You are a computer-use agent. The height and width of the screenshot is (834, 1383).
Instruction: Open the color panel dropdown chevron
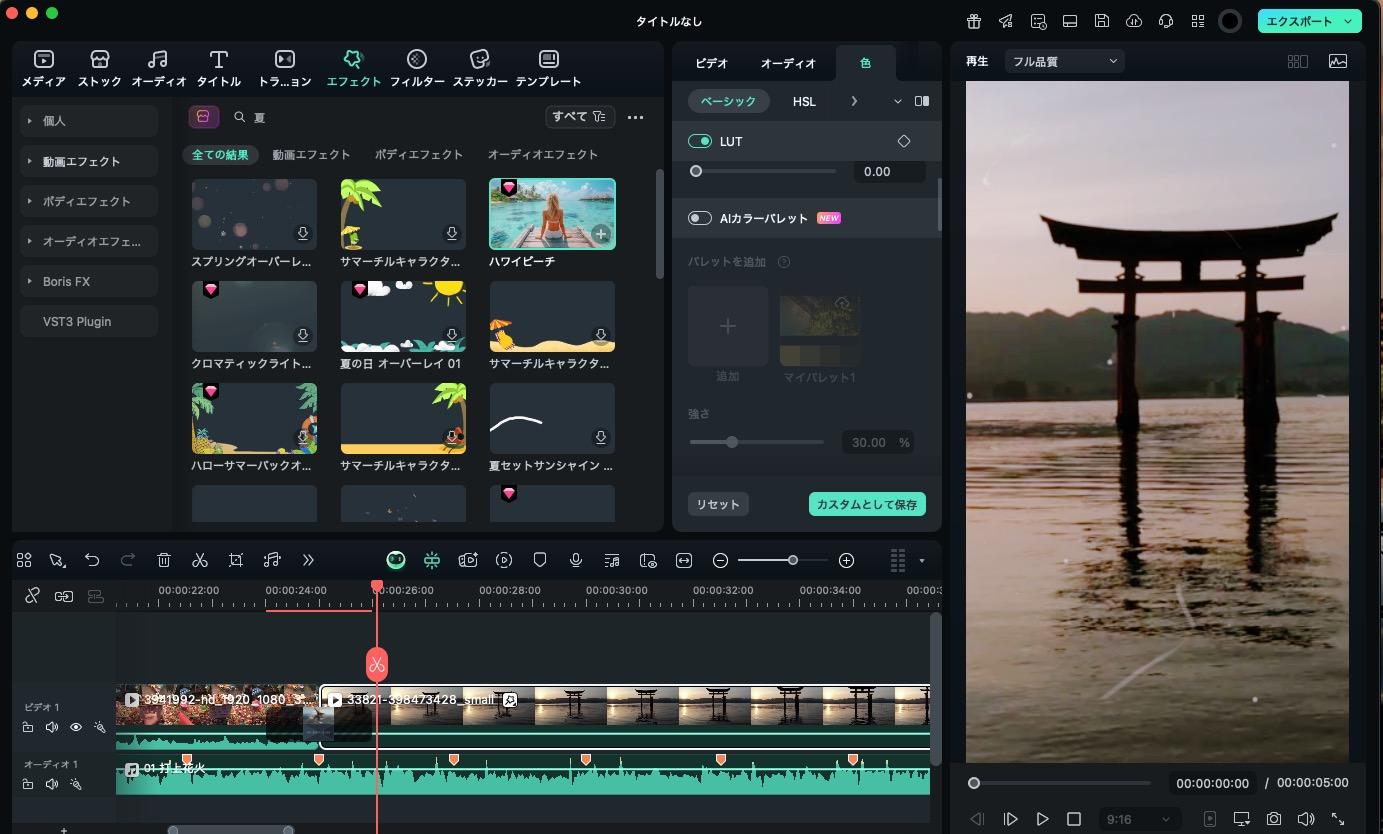(x=897, y=101)
